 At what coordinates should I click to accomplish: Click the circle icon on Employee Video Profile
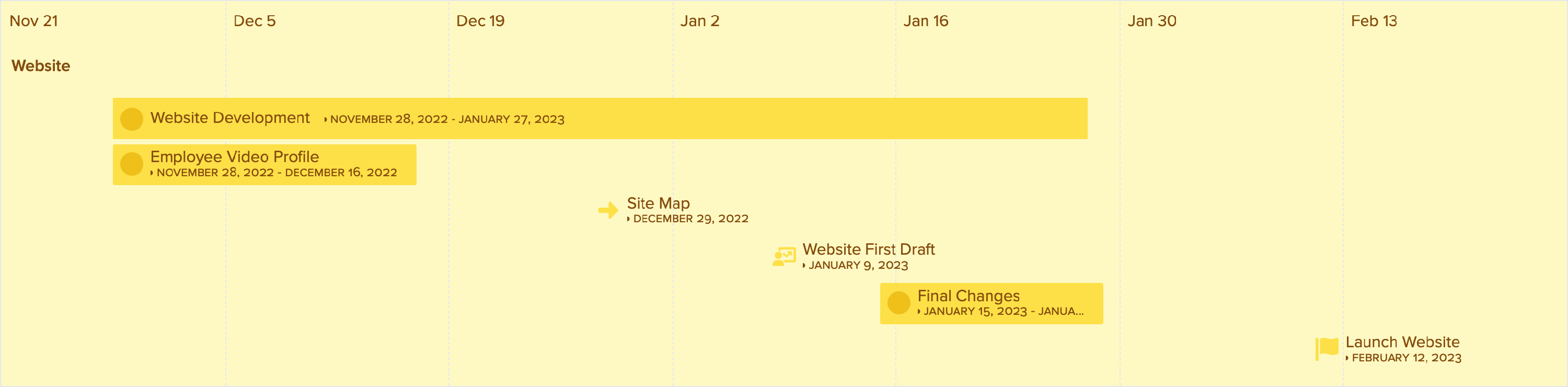[x=132, y=164]
